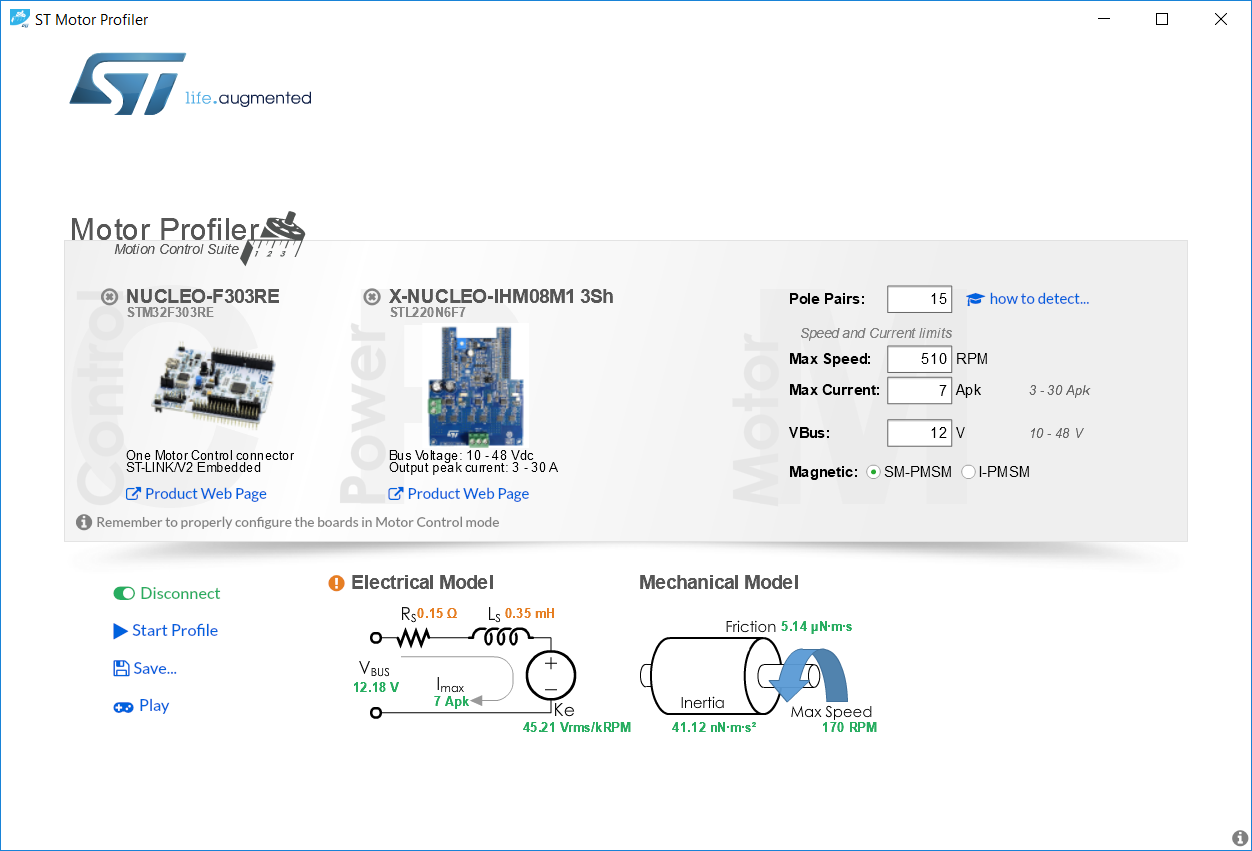Click the graduation cap icon by how to detect

(975, 299)
